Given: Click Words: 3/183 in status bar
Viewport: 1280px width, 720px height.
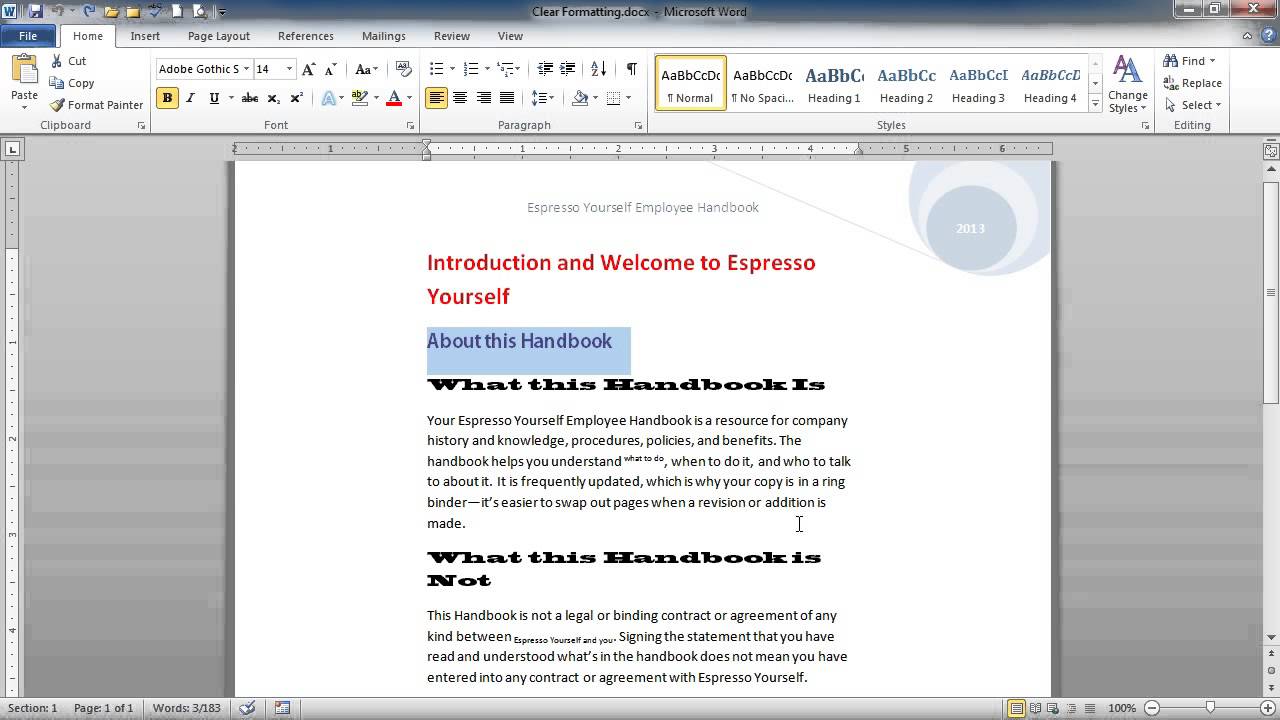Looking at the screenshot, I should pos(186,708).
